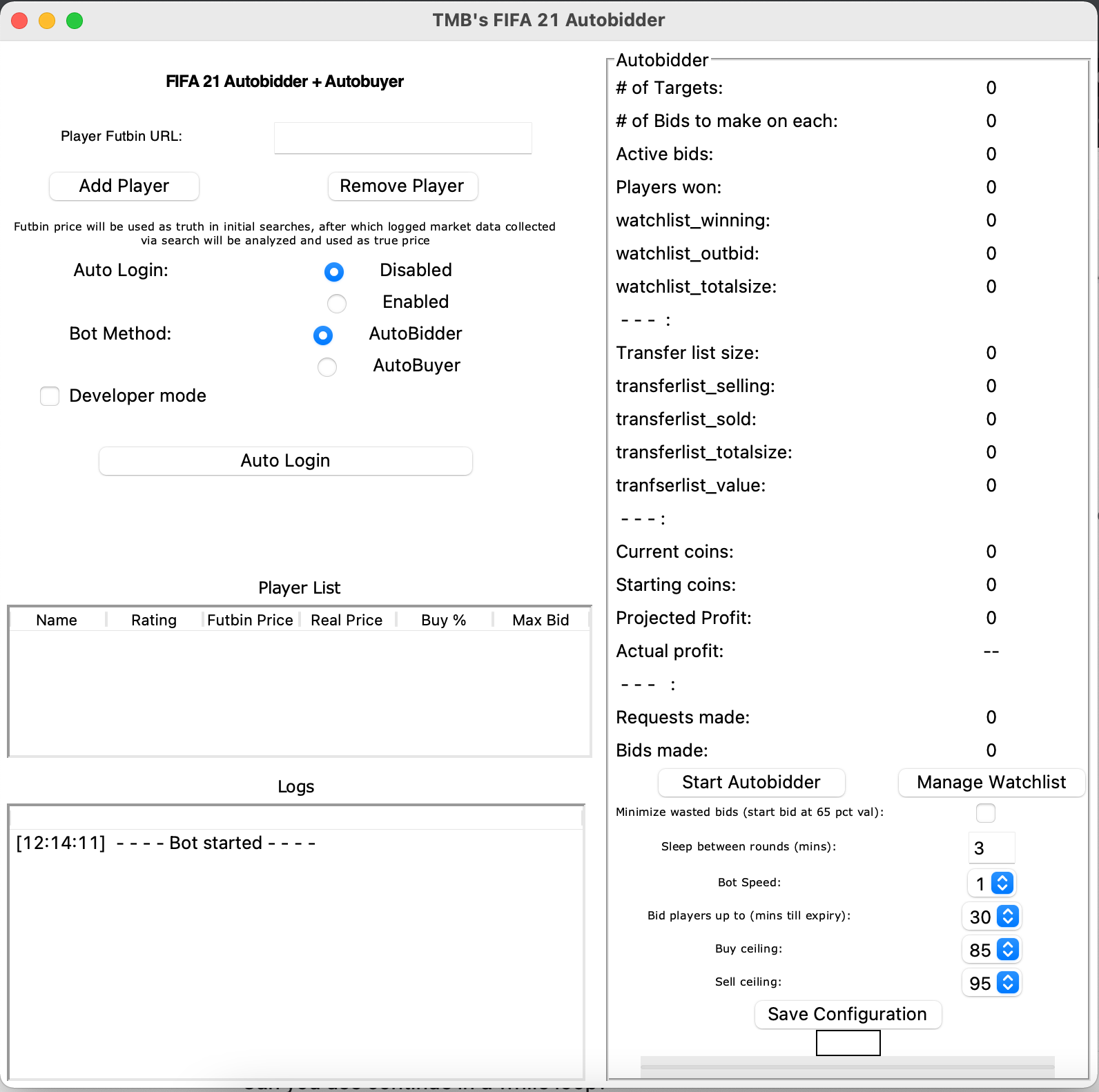Click the Buy % column header
Image resolution: width=1099 pixels, height=1092 pixels.
(444, 620)
